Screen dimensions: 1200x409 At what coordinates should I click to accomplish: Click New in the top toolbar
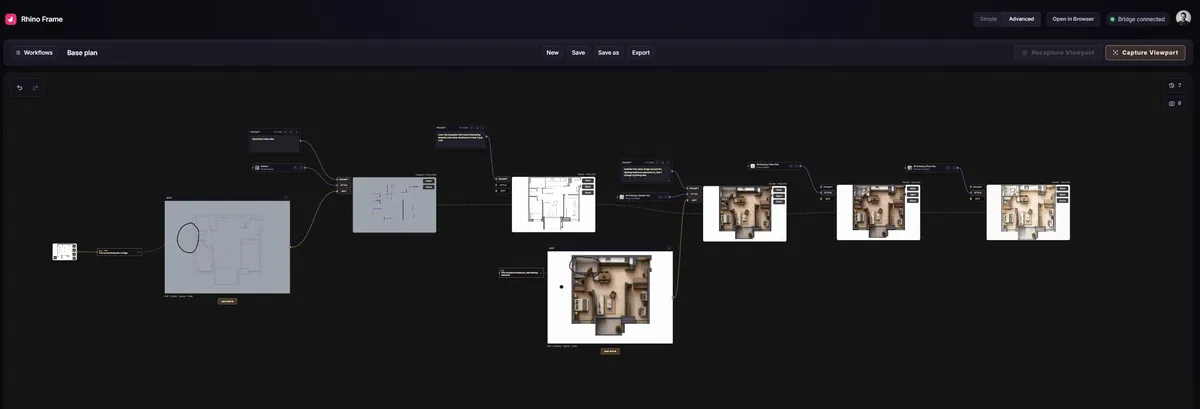point(552,52)
